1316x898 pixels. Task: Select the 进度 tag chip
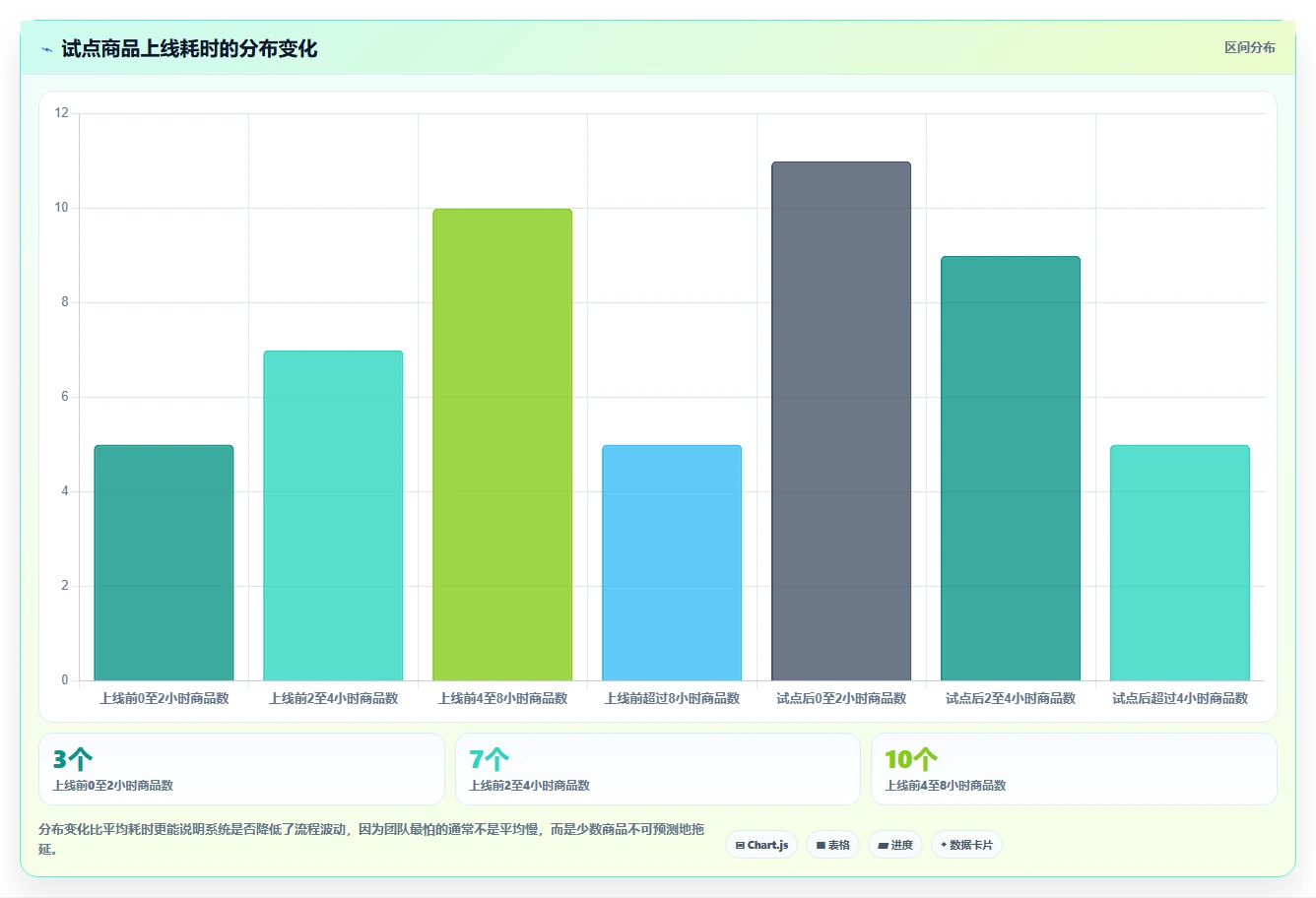895,845
